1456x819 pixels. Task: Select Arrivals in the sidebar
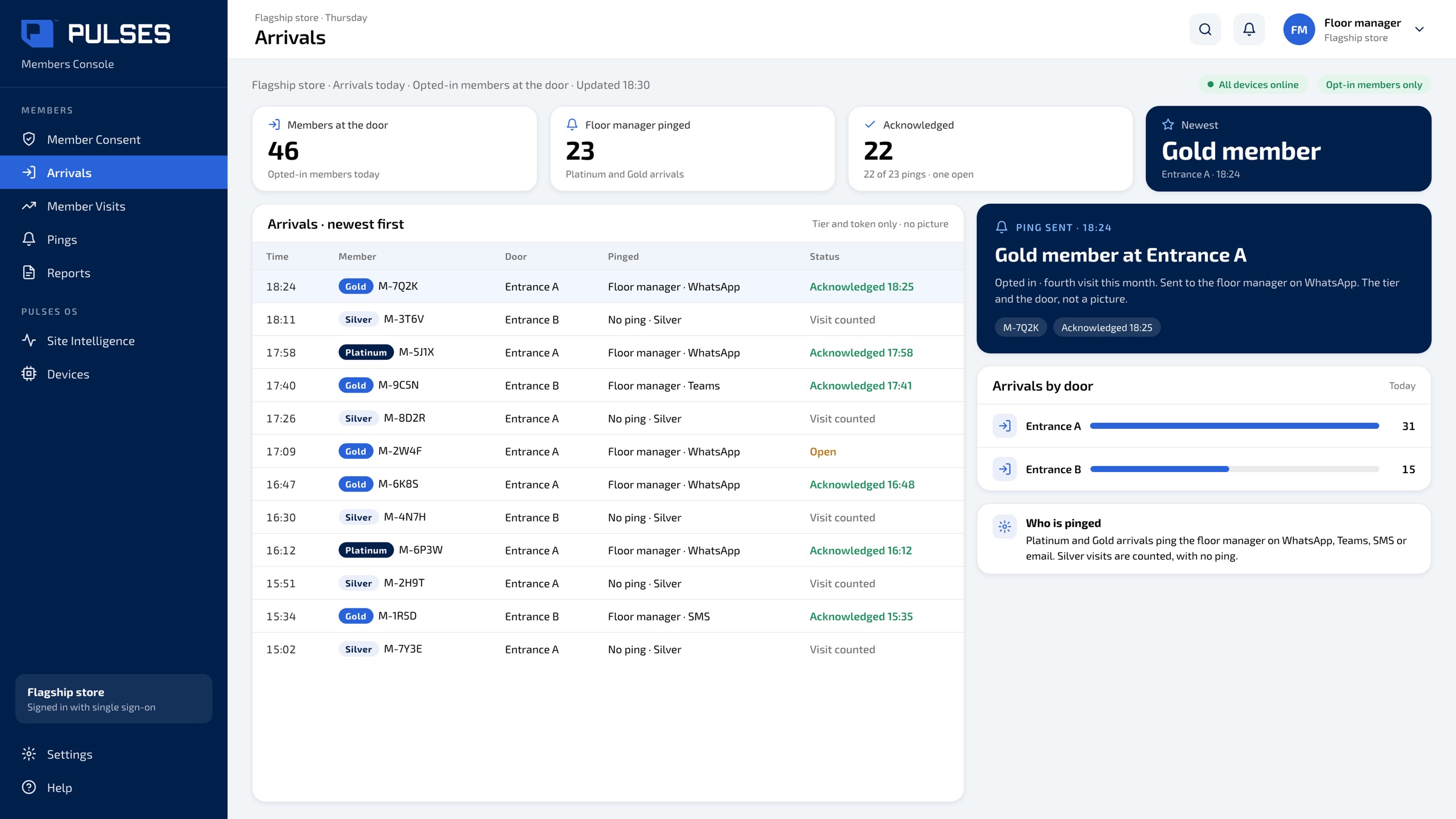[113, 172]
